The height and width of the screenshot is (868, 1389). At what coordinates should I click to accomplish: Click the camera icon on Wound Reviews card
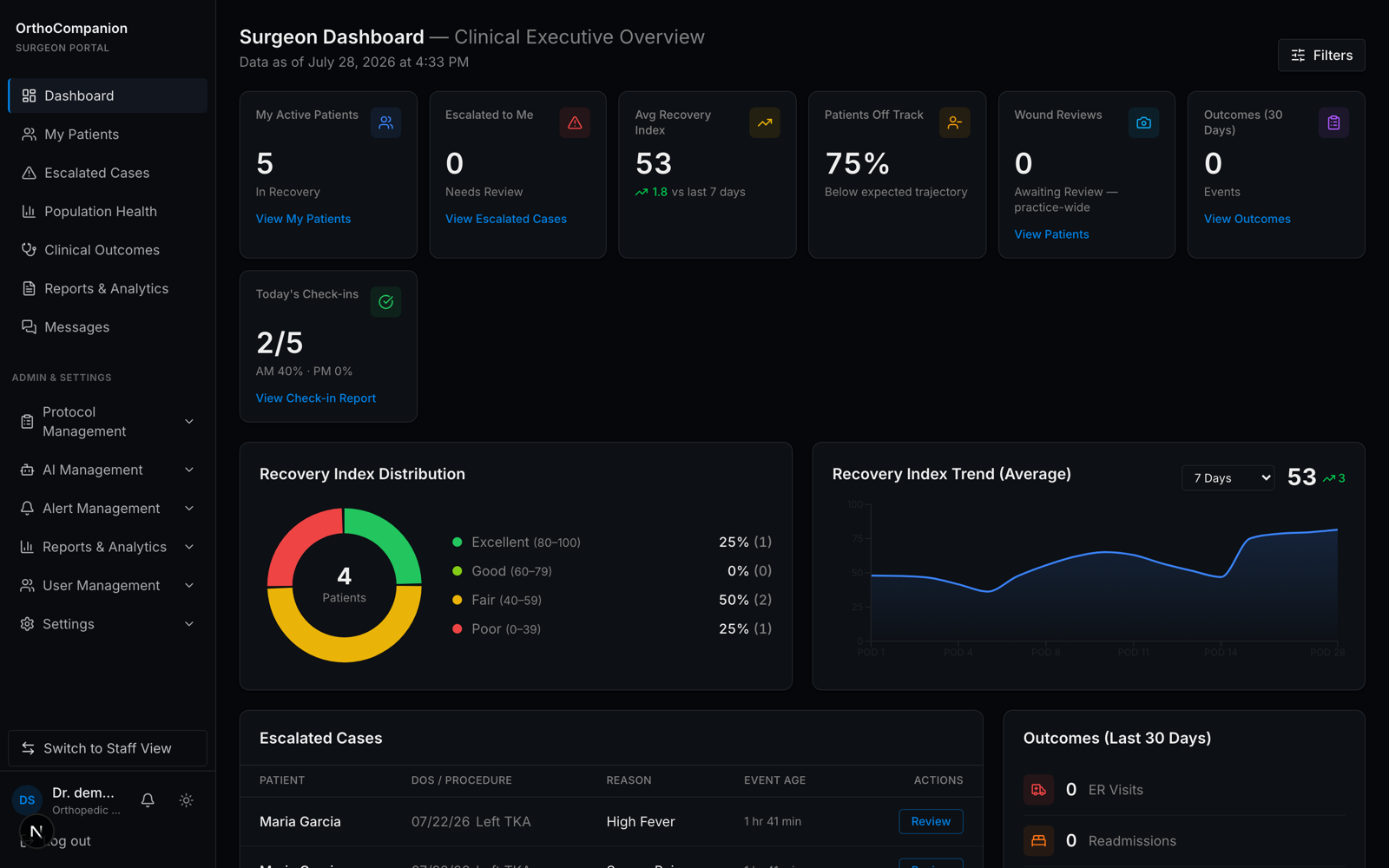(1143, 122)
